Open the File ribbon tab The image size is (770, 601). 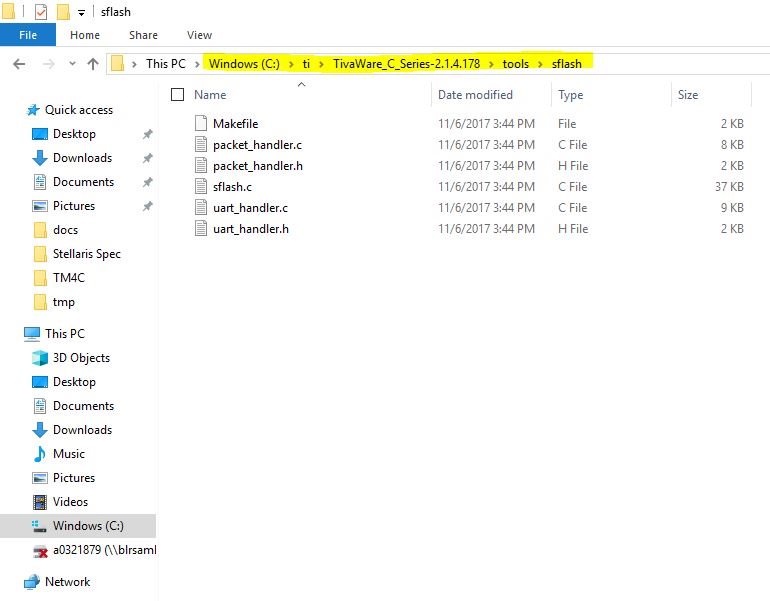point(28,35)
